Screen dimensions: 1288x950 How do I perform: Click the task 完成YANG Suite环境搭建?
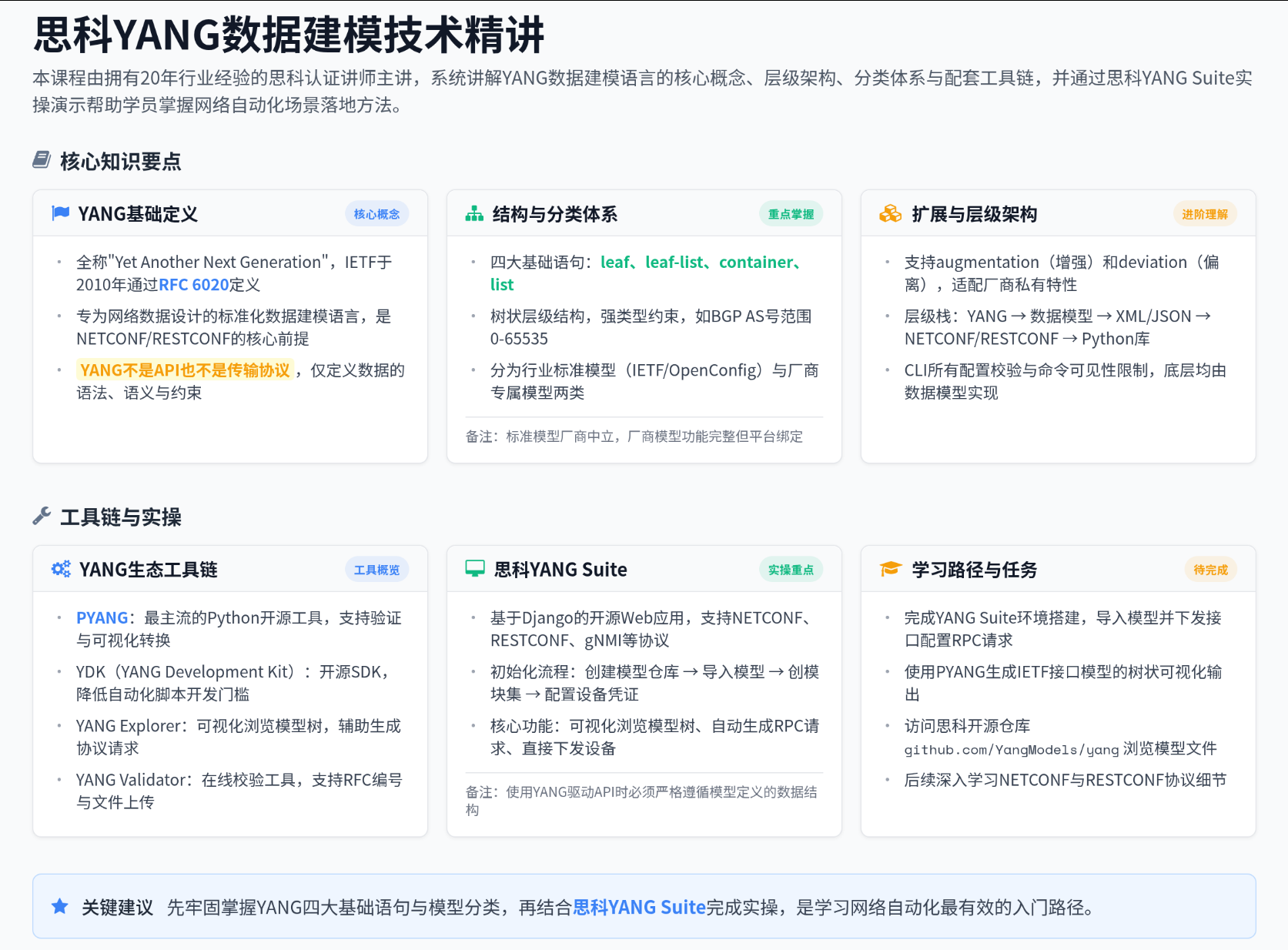click(1063, 629)
